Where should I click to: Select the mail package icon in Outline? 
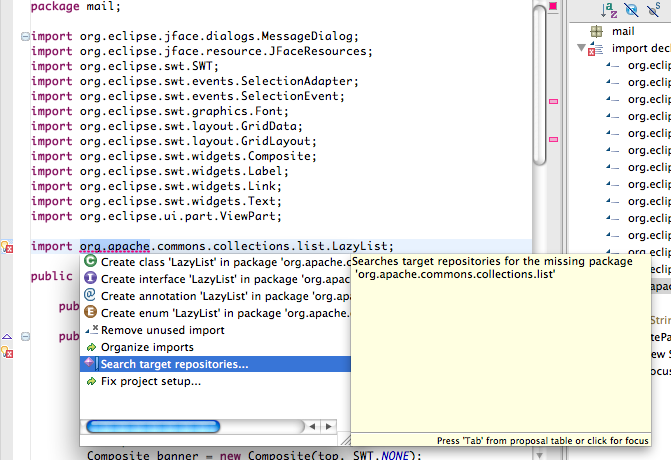(596, 31)
